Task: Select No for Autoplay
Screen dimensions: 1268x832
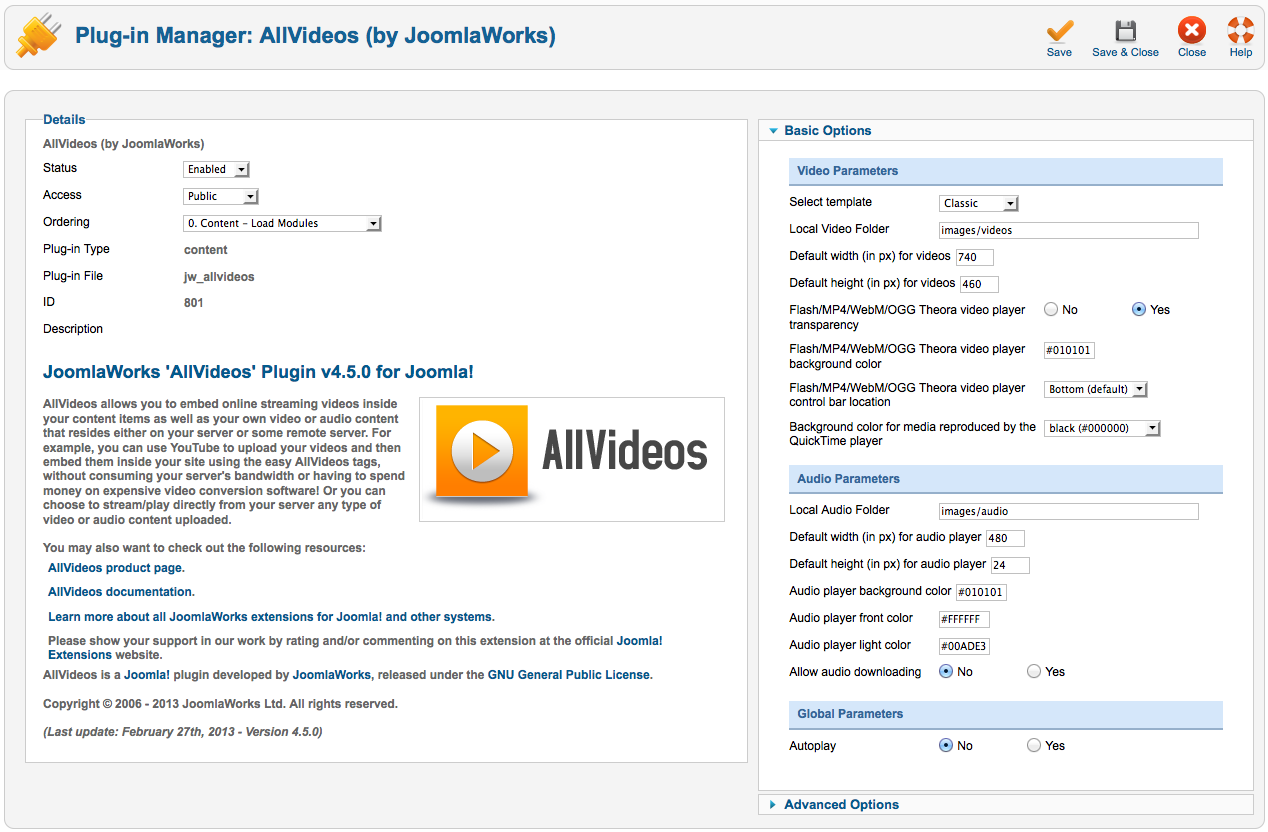Action: click(x=946, y=746)
